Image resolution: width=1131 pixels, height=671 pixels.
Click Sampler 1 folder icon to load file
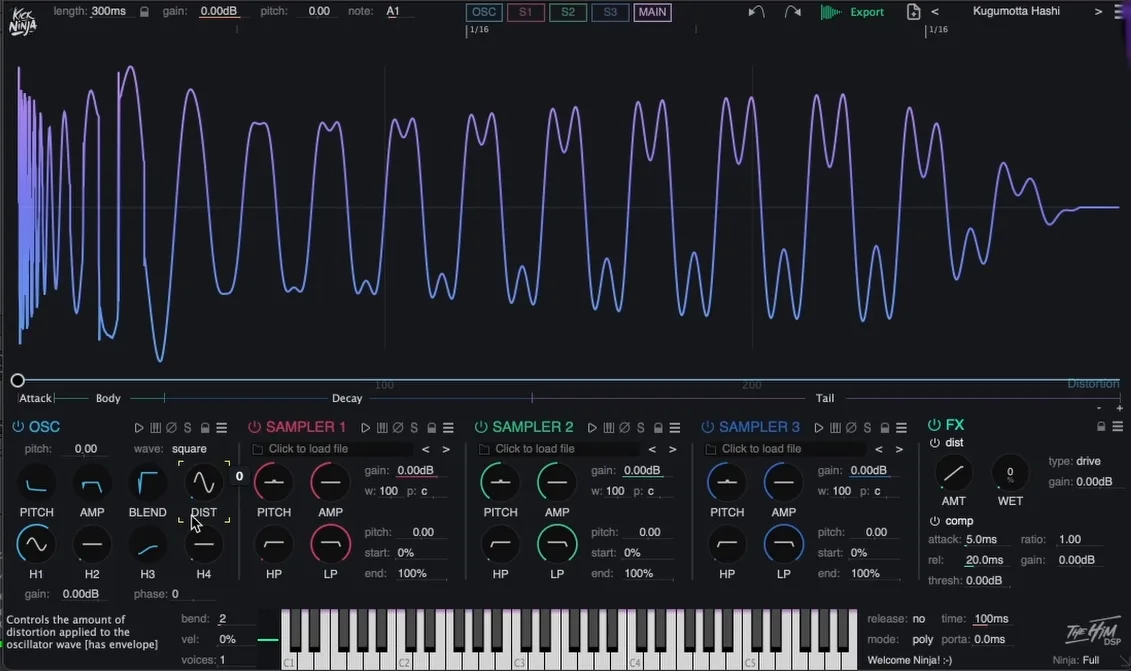[258, 449]
